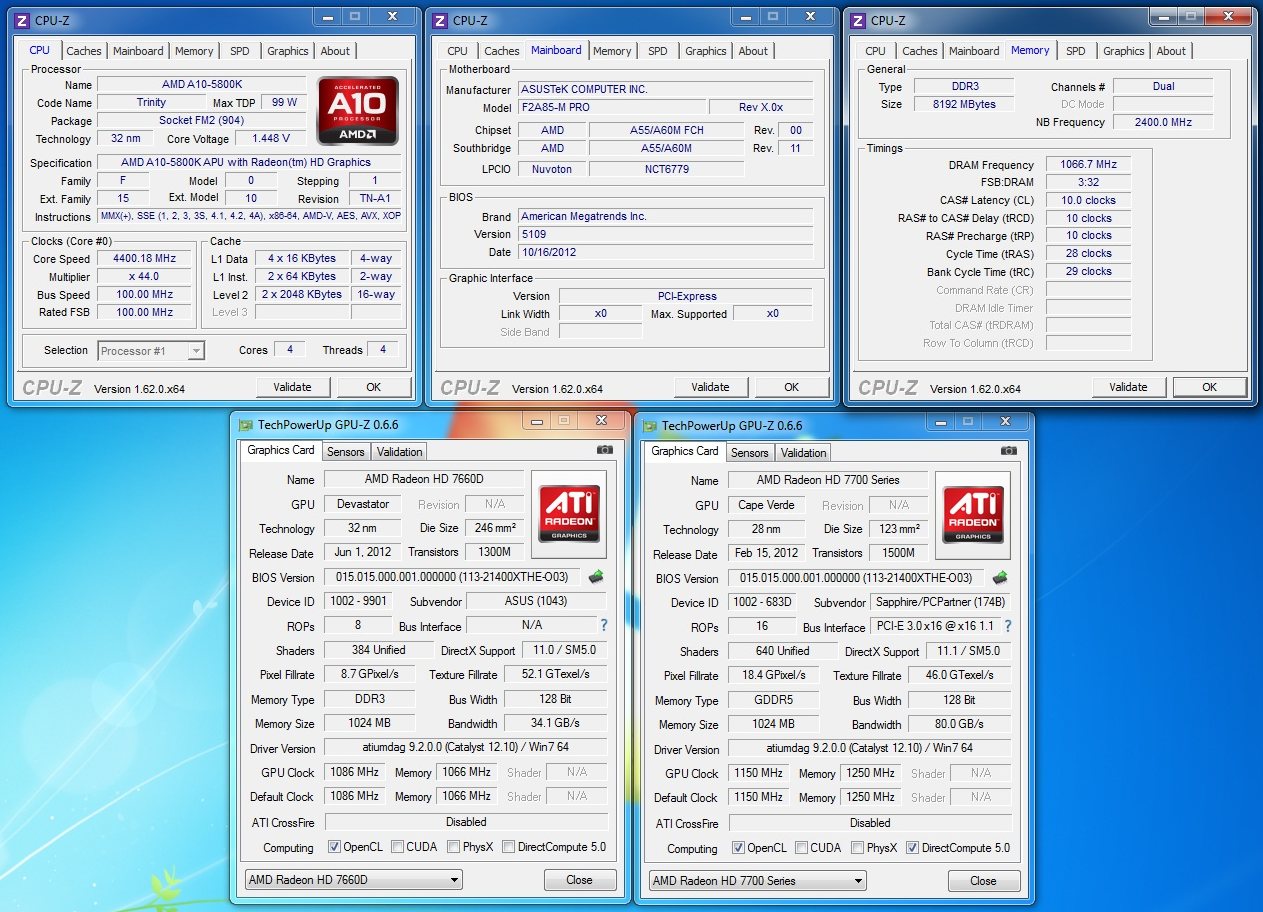Expand the AMD Radeon HD 7700 Series GPU dropdown

[758, 881]
